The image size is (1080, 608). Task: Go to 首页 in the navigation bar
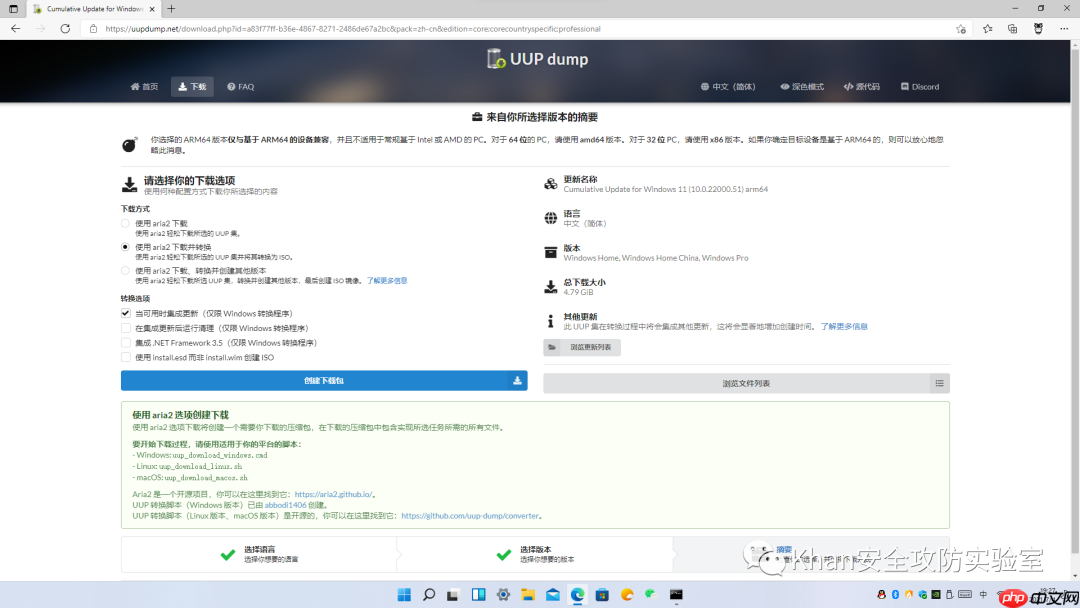click(x=144, y=86)
